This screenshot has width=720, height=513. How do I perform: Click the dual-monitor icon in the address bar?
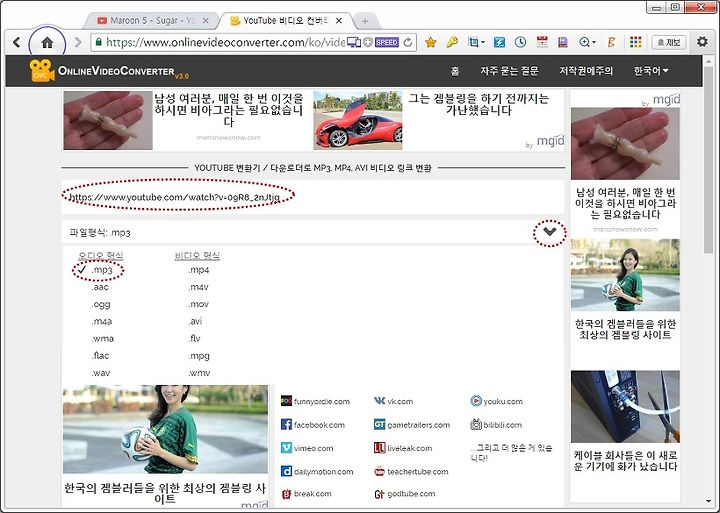[x=354, y=42]
